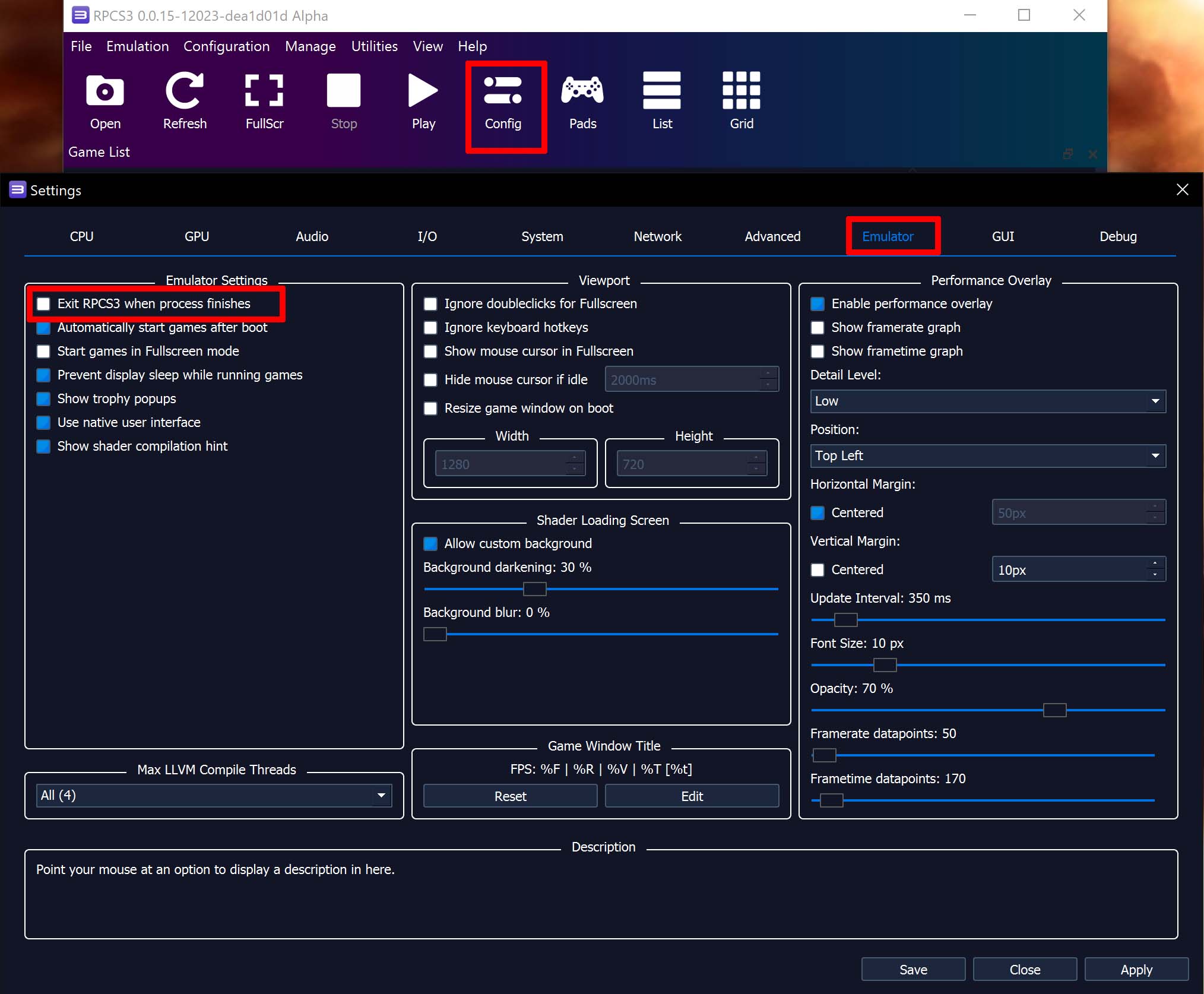Open the View menu
1204x994 pixels.
pyautogui.click(x=428, y=46)
